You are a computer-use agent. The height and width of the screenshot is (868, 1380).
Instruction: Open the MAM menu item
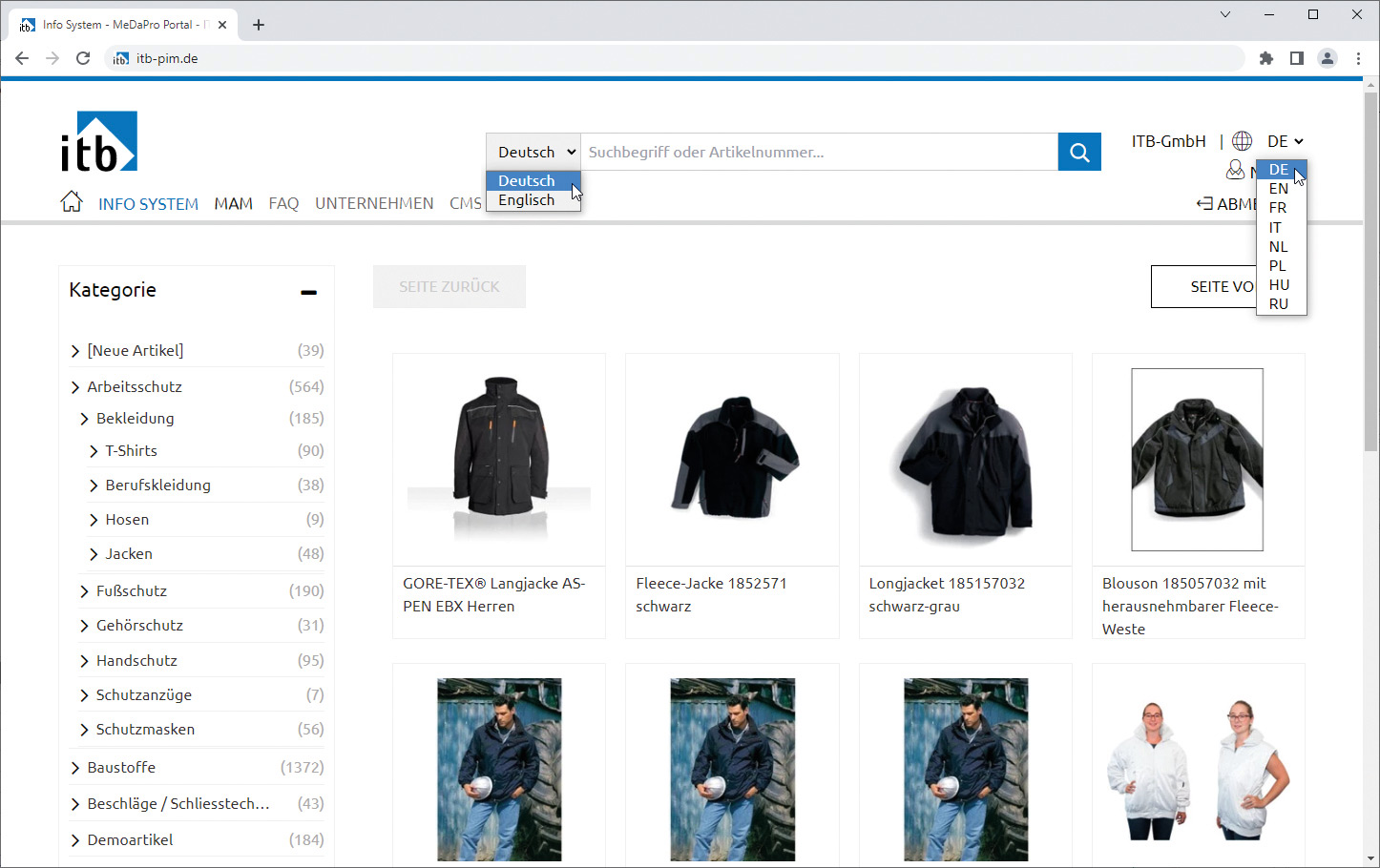pyautogui.click(x=233, y=203)
